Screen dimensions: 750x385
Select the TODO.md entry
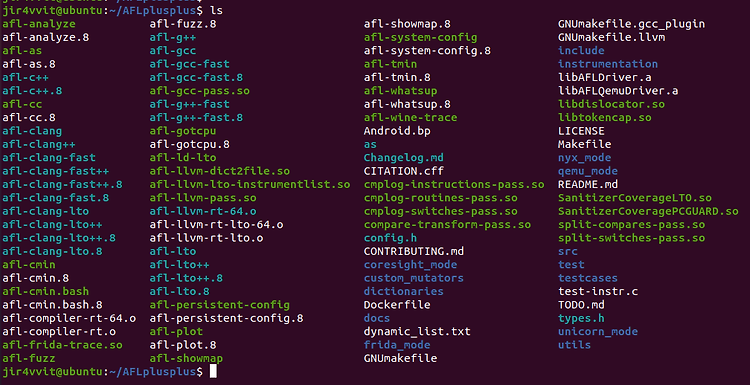point(581,305)
